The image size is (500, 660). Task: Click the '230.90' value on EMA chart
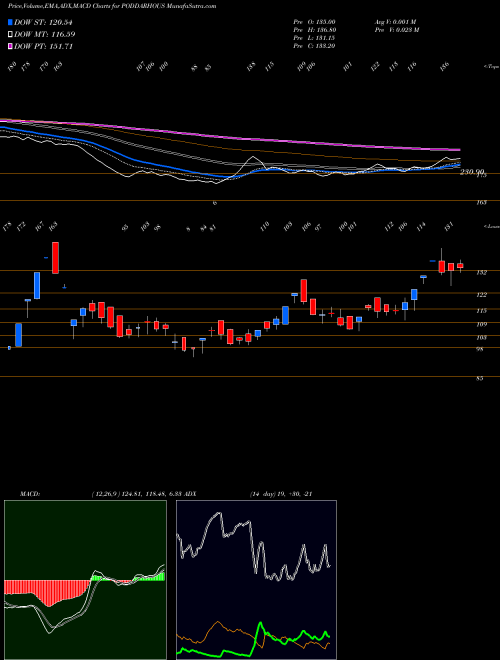pos(472,172)
